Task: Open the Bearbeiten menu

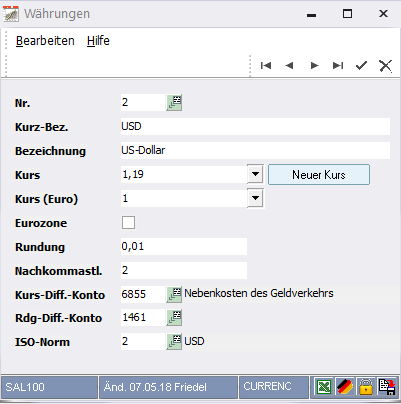Action: (45, 41)
